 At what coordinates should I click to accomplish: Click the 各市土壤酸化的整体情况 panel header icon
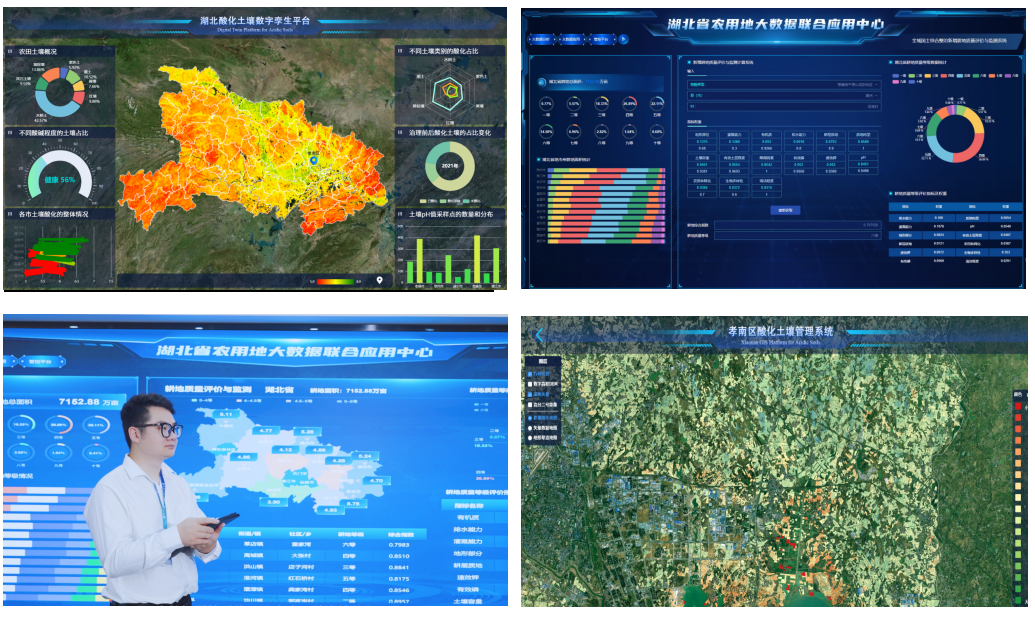pos(10,214)
